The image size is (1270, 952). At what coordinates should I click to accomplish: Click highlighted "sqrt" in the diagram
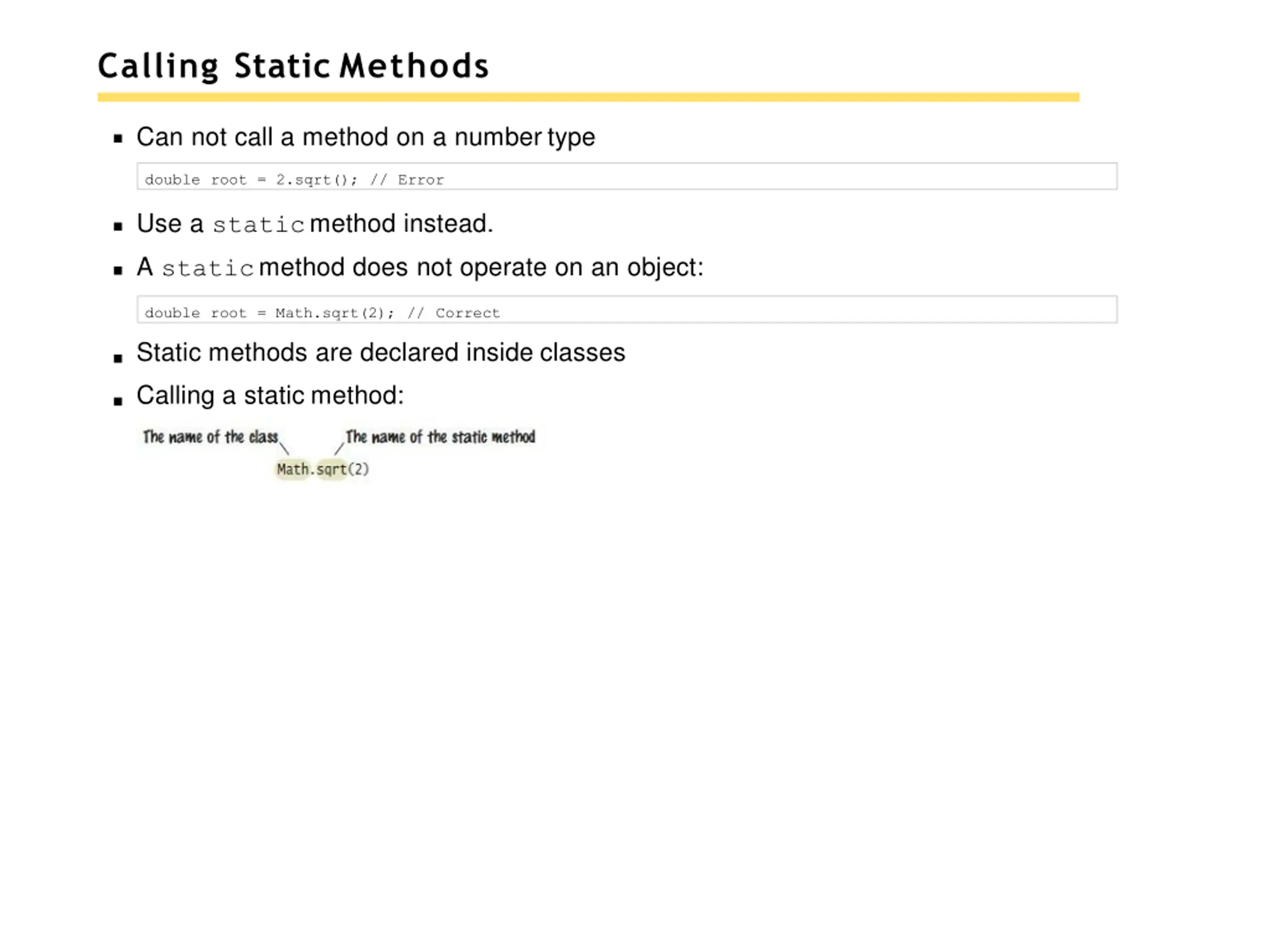331,470
